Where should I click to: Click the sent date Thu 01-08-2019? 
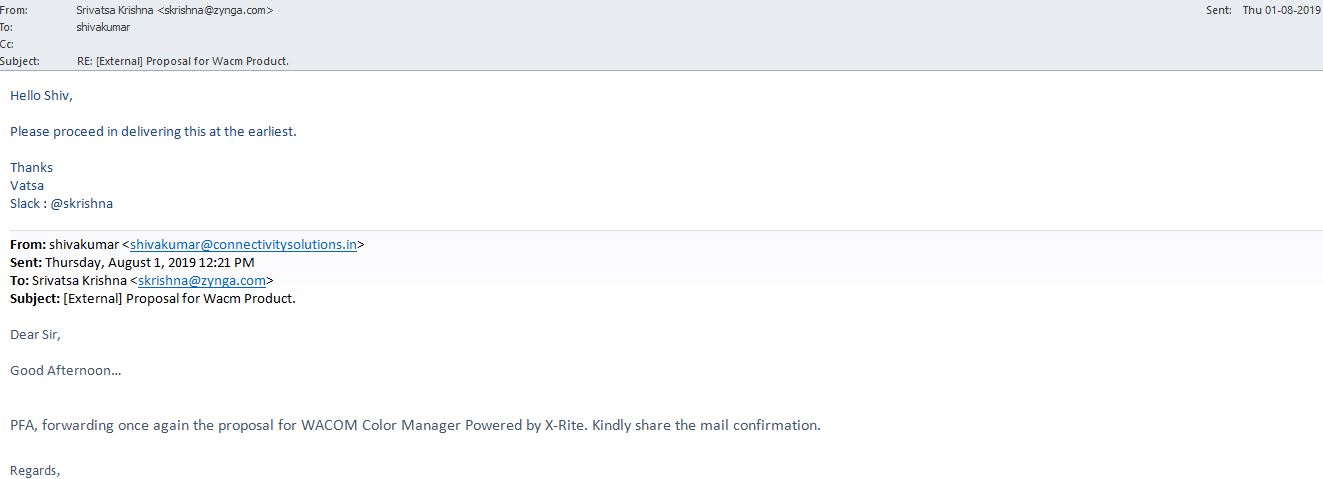[1281, 10]
